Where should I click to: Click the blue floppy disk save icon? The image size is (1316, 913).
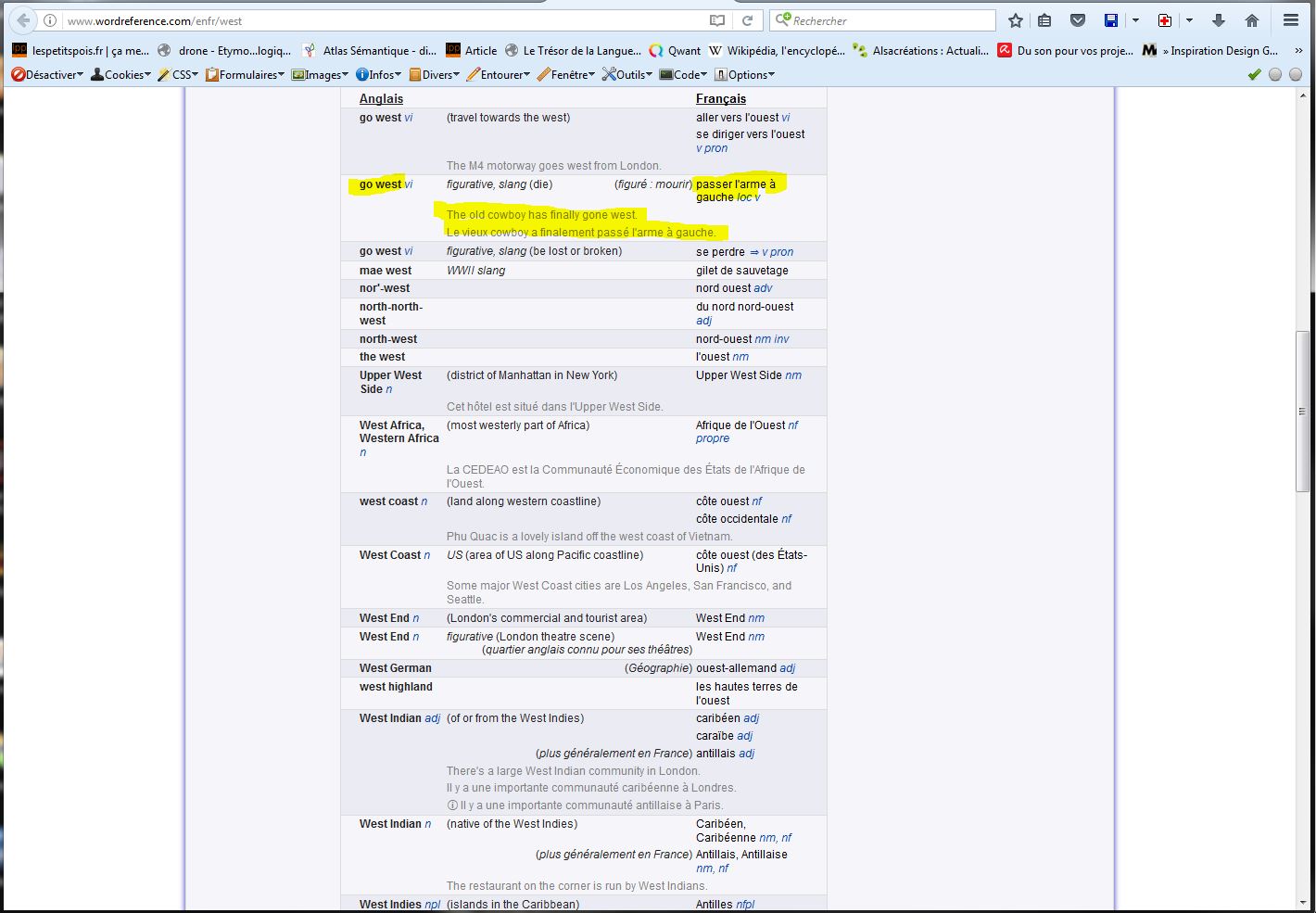1110,20
